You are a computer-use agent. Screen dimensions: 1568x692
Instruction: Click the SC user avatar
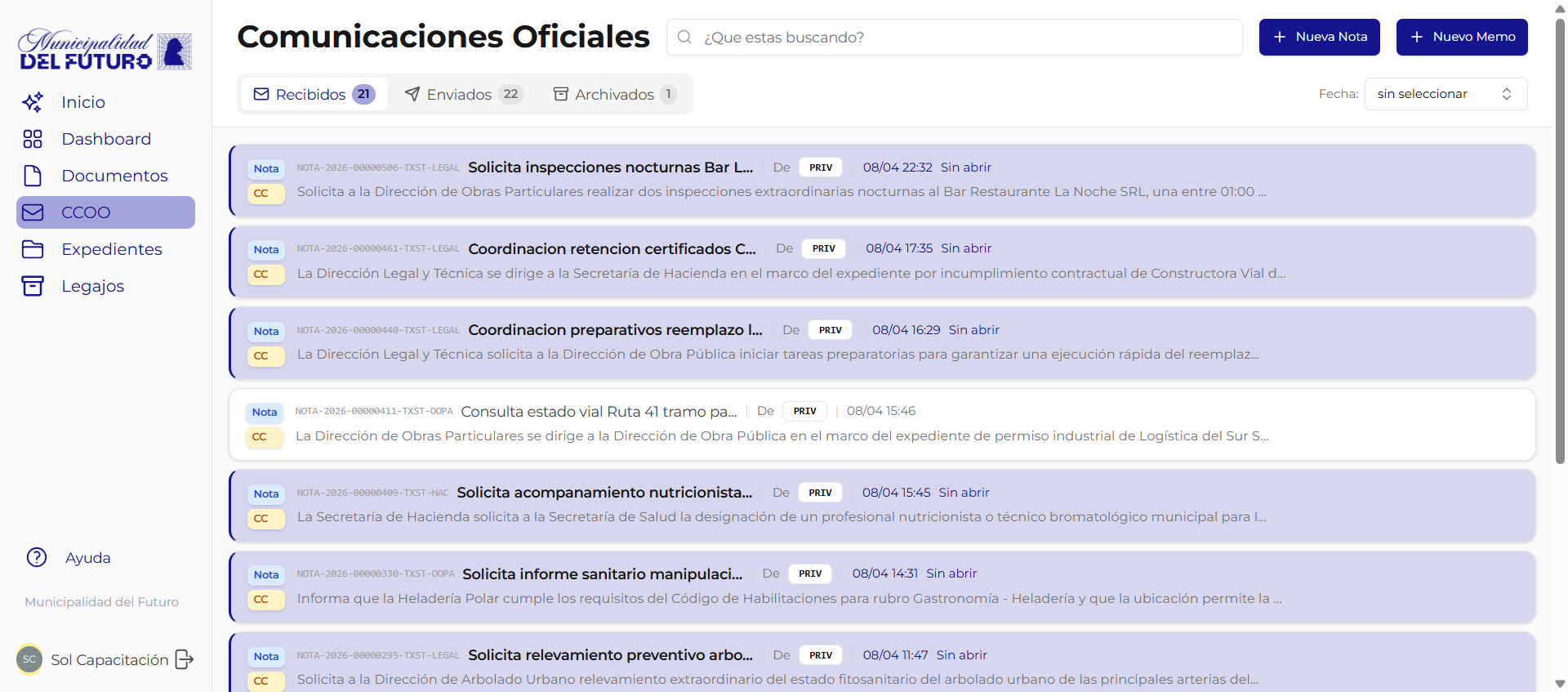(x=29, y=659)
